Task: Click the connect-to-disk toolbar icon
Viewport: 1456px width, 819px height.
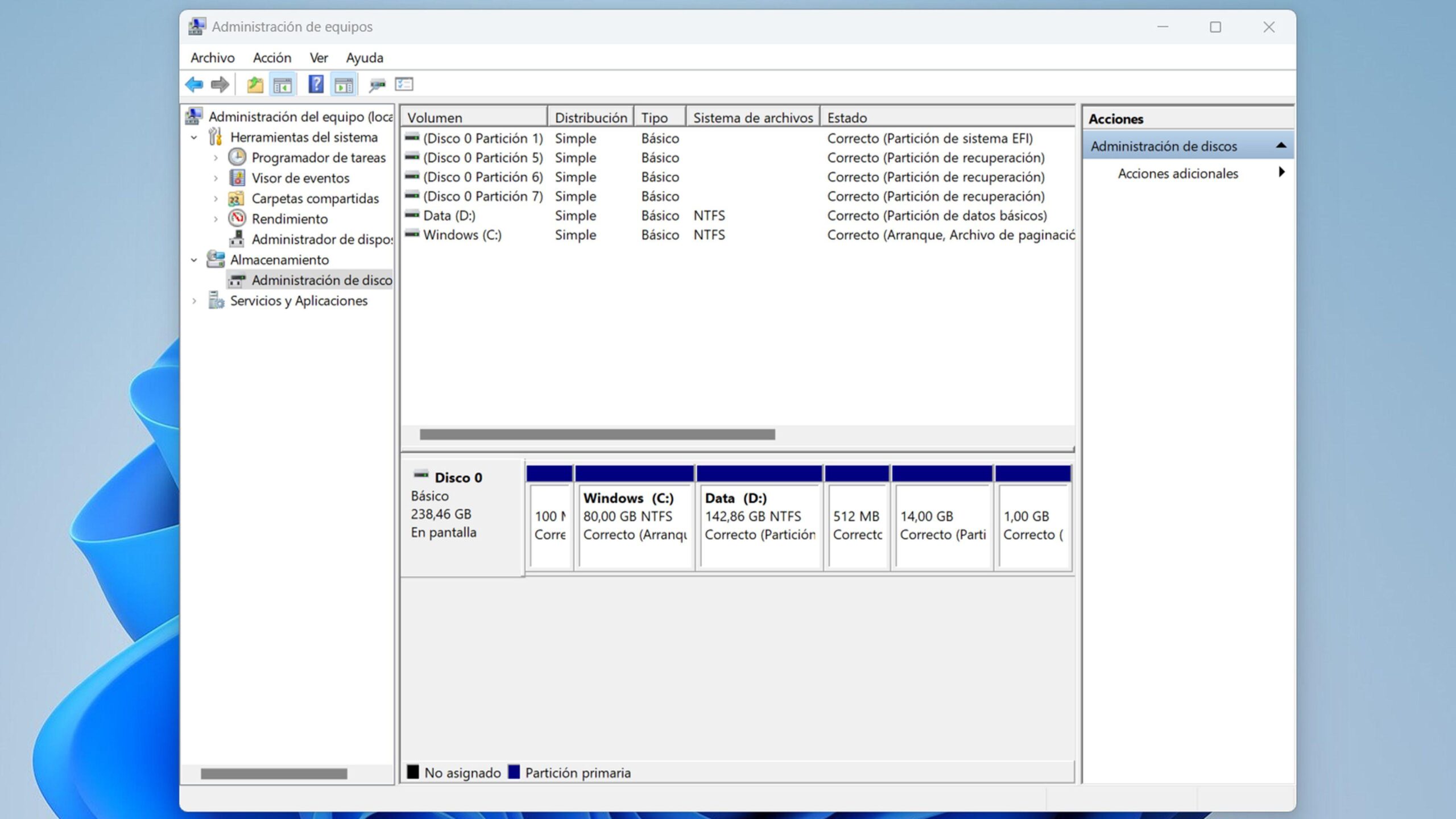Action: [x=377, y=85]
